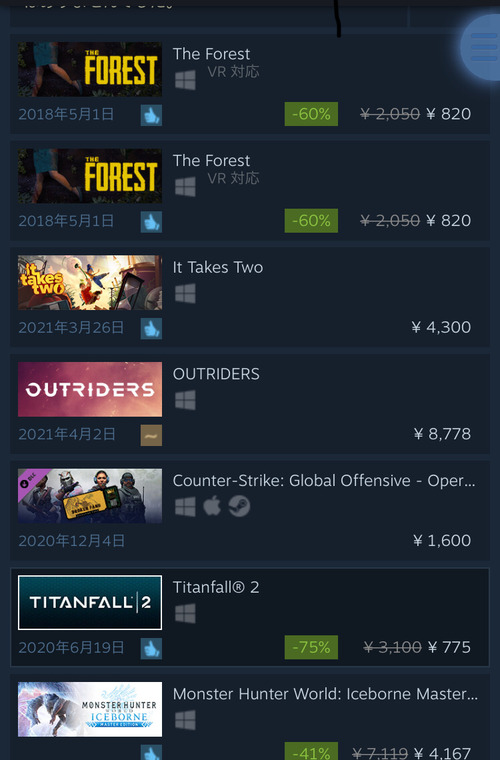The image size is (500, 760).
Task: Open the OUTRIDERS game thumbnail
Action: (x=90, y=389)
